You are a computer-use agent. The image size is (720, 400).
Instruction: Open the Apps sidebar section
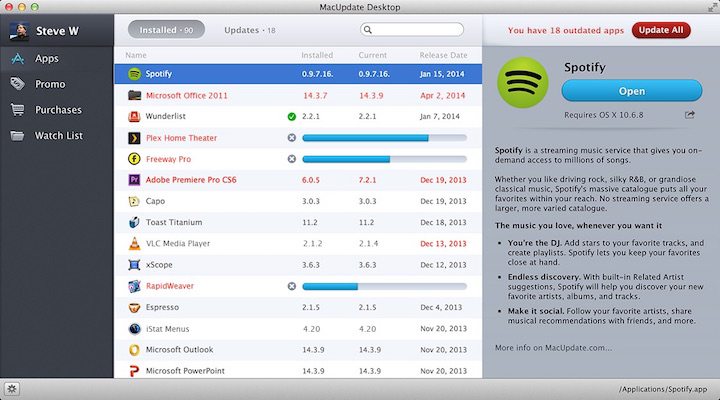56,59
